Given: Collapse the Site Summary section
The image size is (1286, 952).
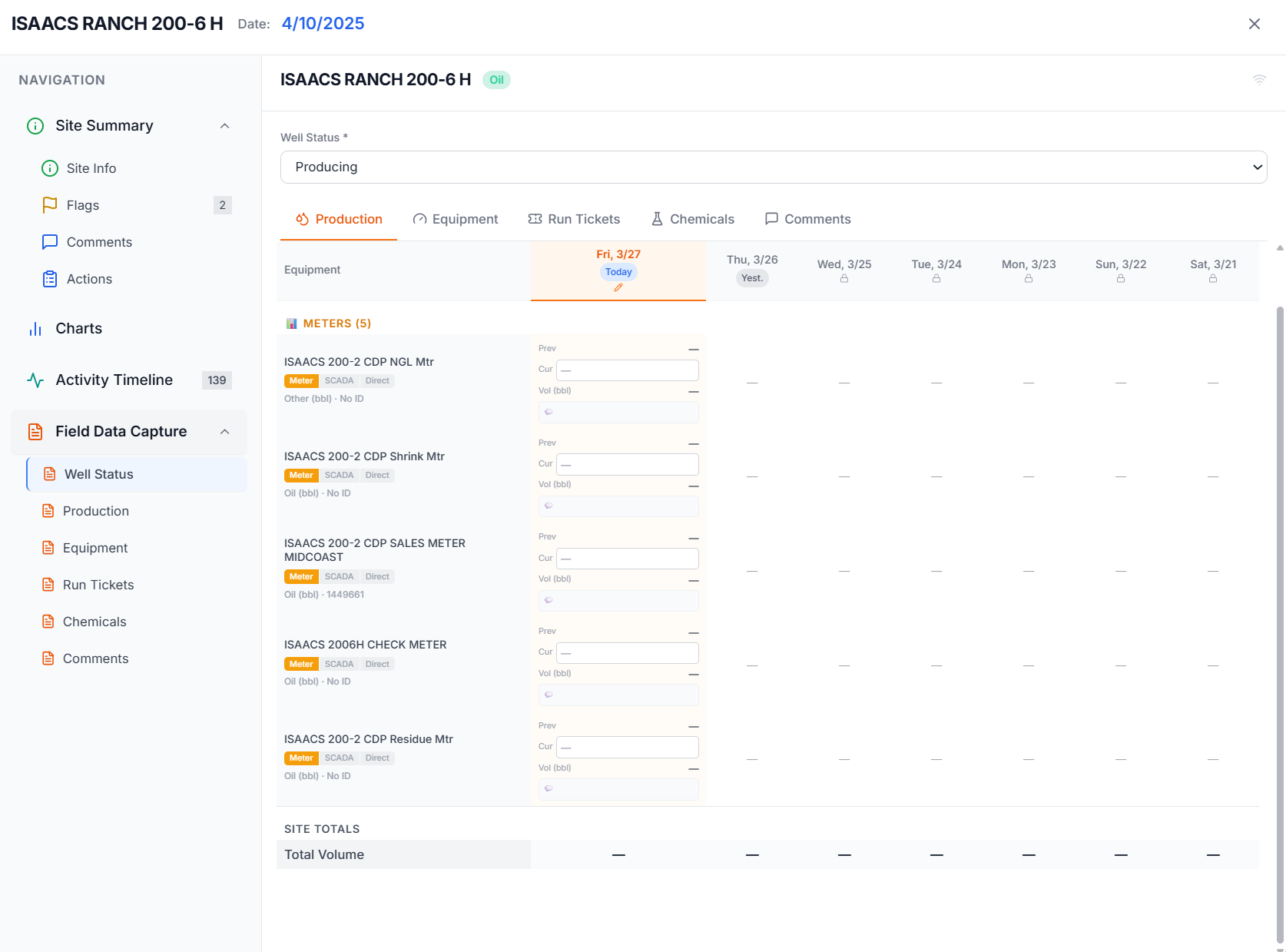Looking at the screenshot, I should (224, 125).
